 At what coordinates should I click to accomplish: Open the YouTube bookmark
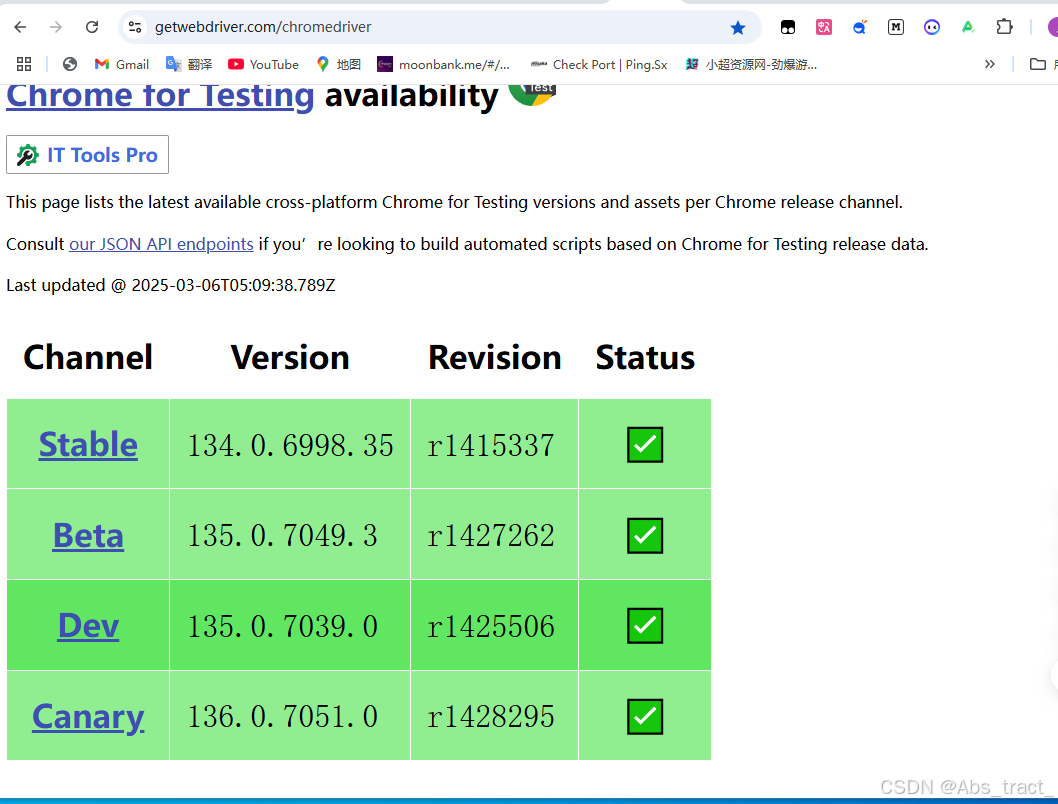point(263,63)
